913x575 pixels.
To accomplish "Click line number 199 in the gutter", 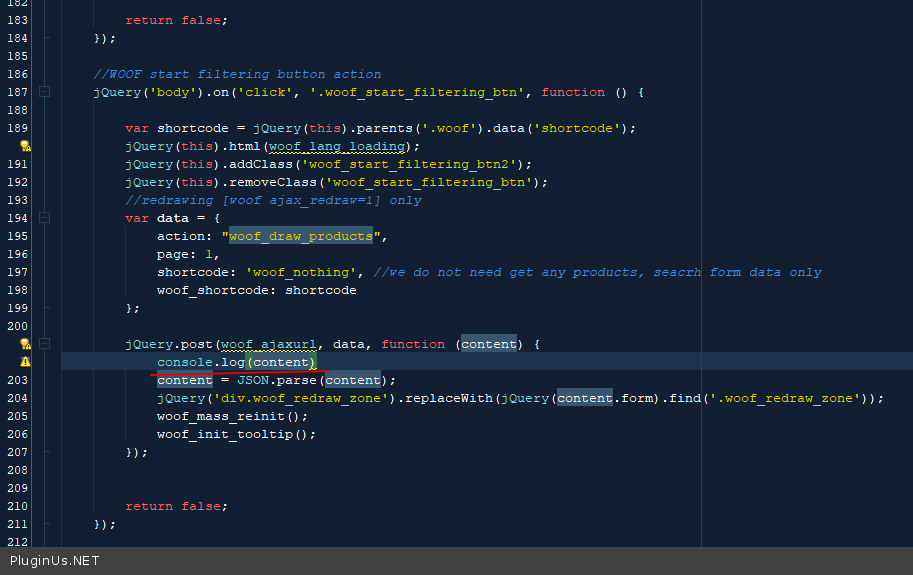I will tap(17, 308).
